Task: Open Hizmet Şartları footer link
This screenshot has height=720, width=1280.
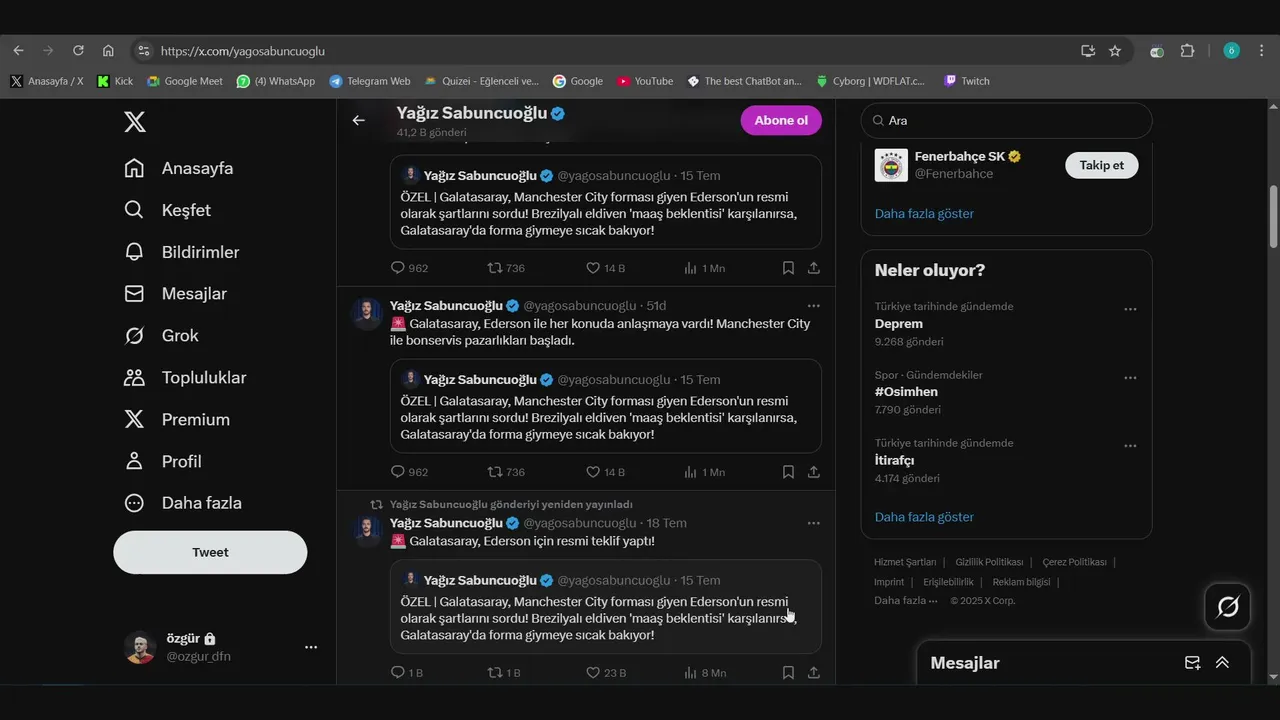Action: (x=905, y=562)
